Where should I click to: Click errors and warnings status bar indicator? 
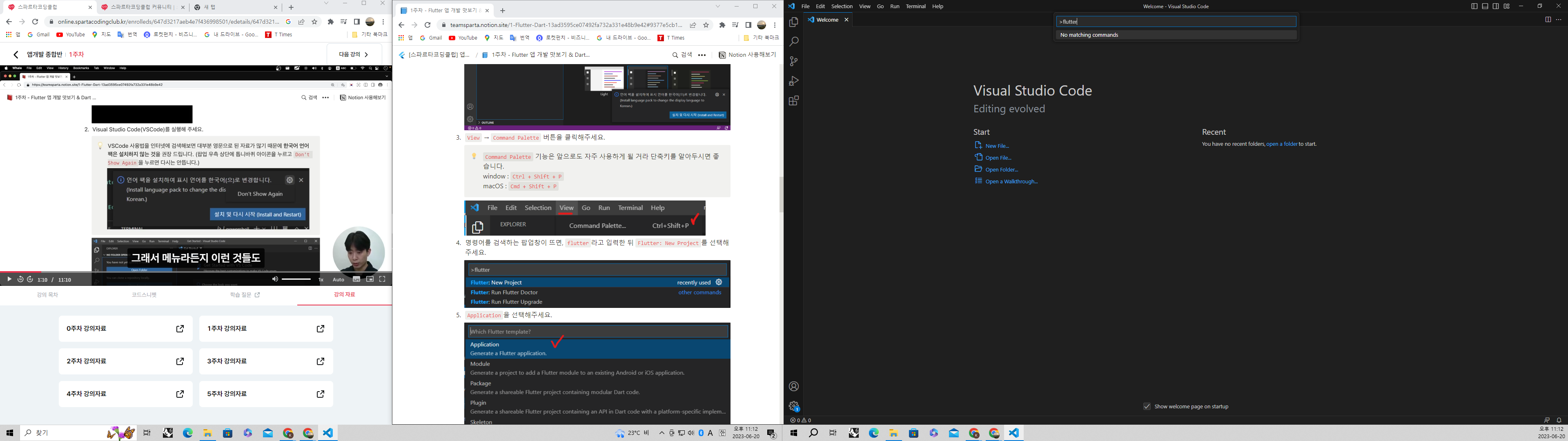[x=800, y=420]
